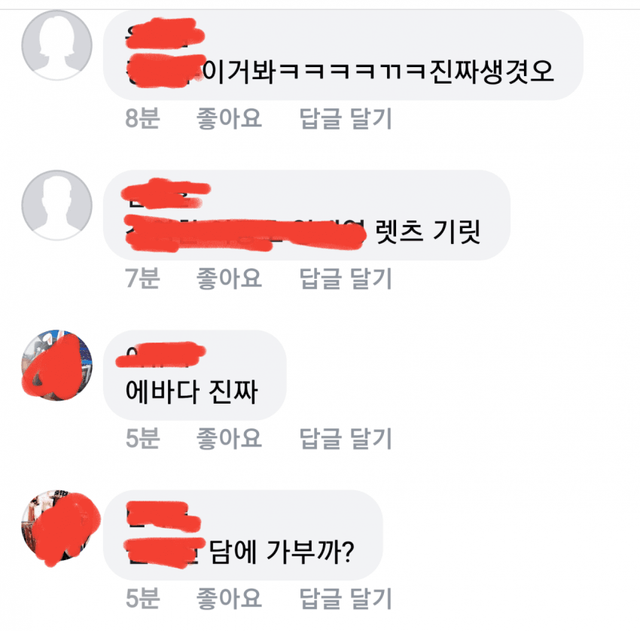Open the redacted author name of the first comment
The width and height of the screenshot is (640, 631).
click(165, 33)
